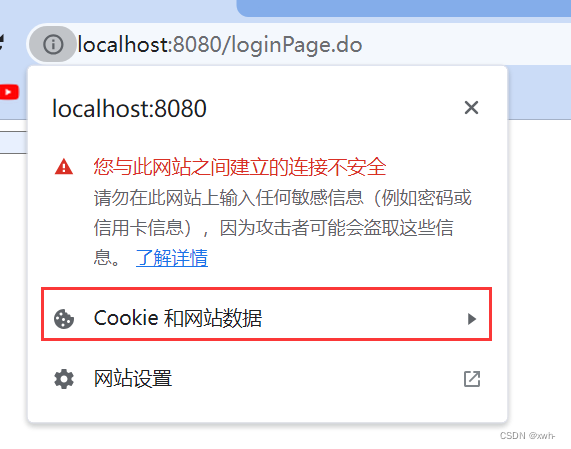The width and height of the screenshot is (571, 449).
Task: Click the external link icon beside 网站设置
Action: tap(472, 379)
